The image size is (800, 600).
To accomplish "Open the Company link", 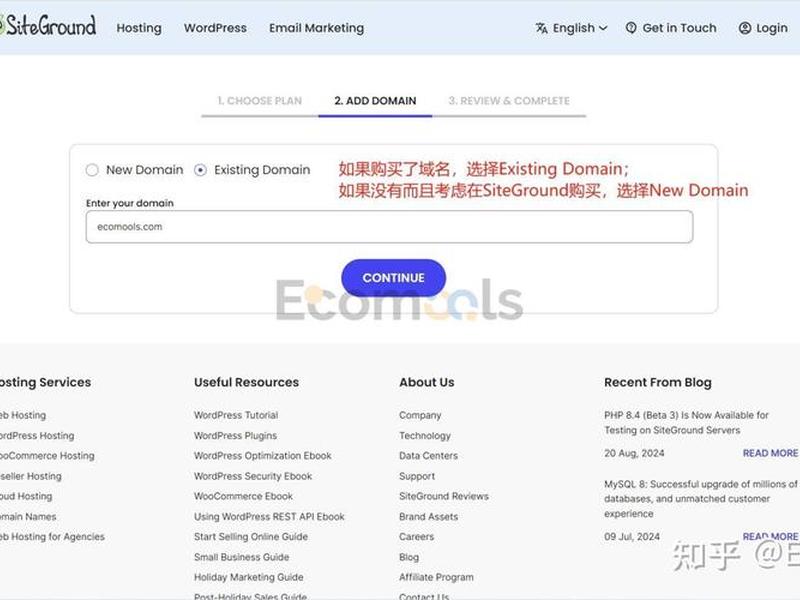I will click(420, 415).
